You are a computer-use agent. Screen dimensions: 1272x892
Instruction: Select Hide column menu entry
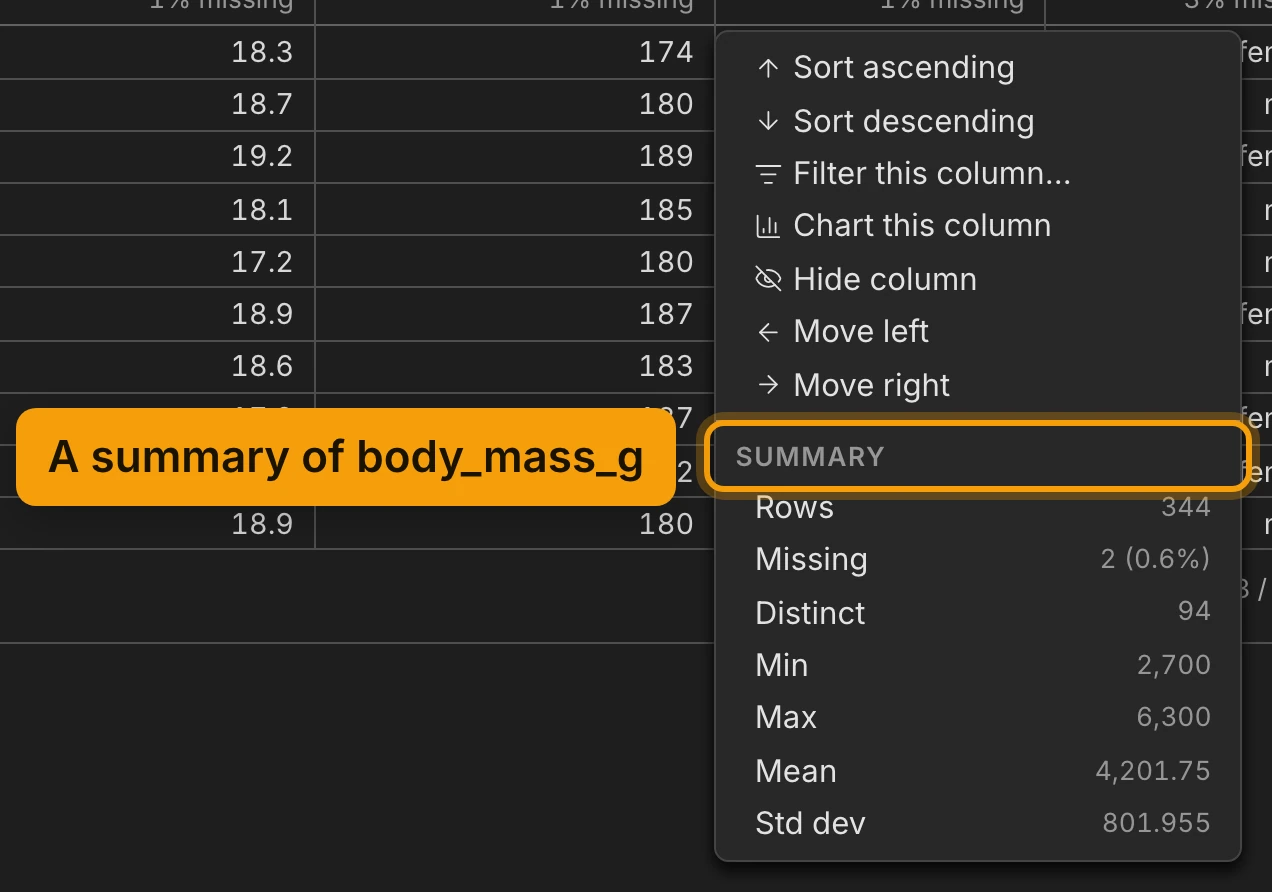pyautogui.click(x=978, y=279)
